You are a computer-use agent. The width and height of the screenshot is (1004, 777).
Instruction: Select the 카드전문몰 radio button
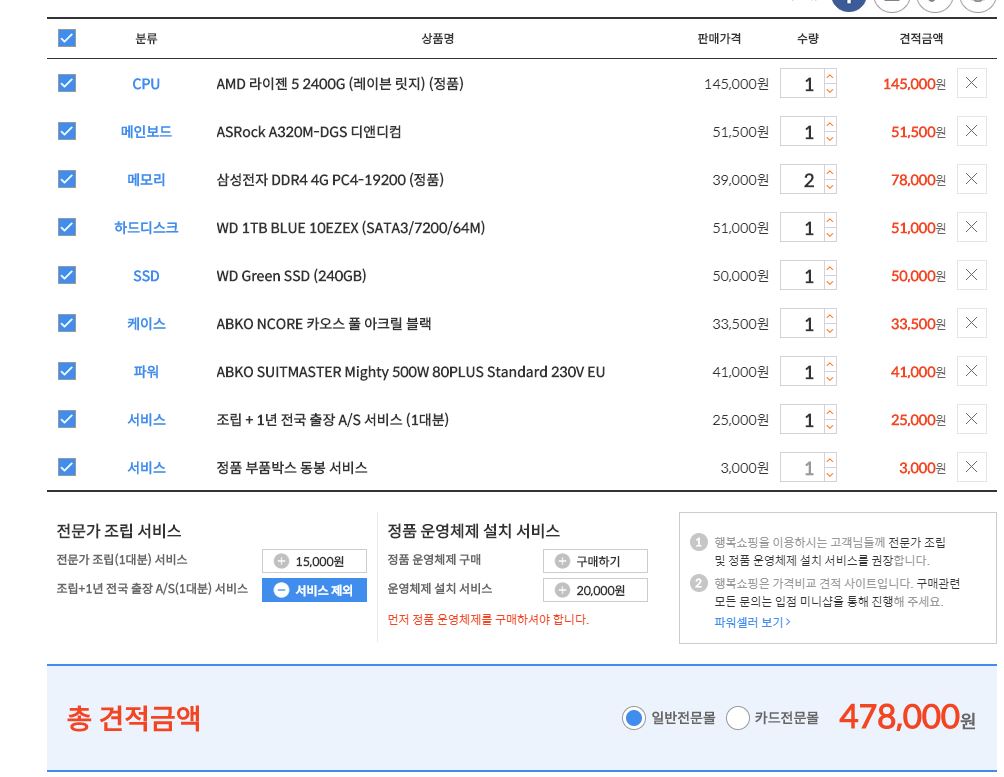click(x=738, y=718)
